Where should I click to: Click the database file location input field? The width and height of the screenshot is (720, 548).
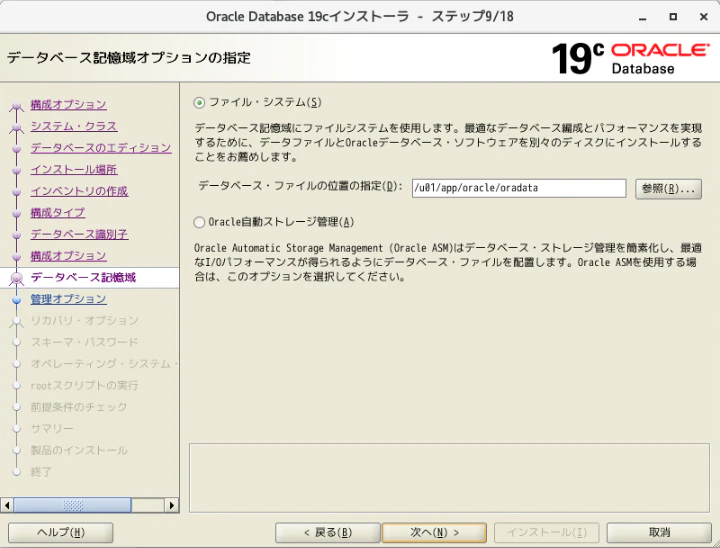pyautogui.click(x=519, y=188)
